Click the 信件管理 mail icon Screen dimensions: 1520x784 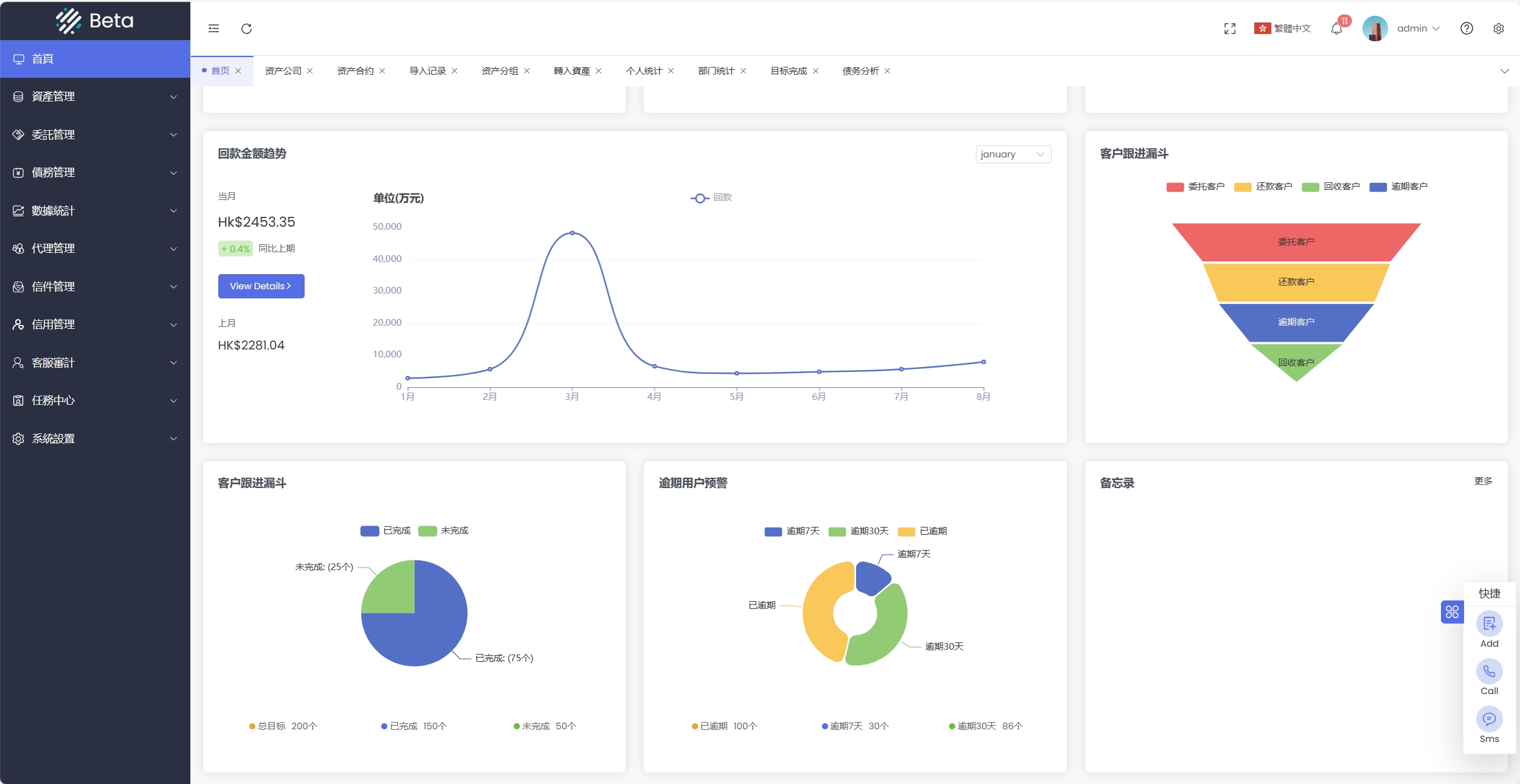[x=18, y=286]
